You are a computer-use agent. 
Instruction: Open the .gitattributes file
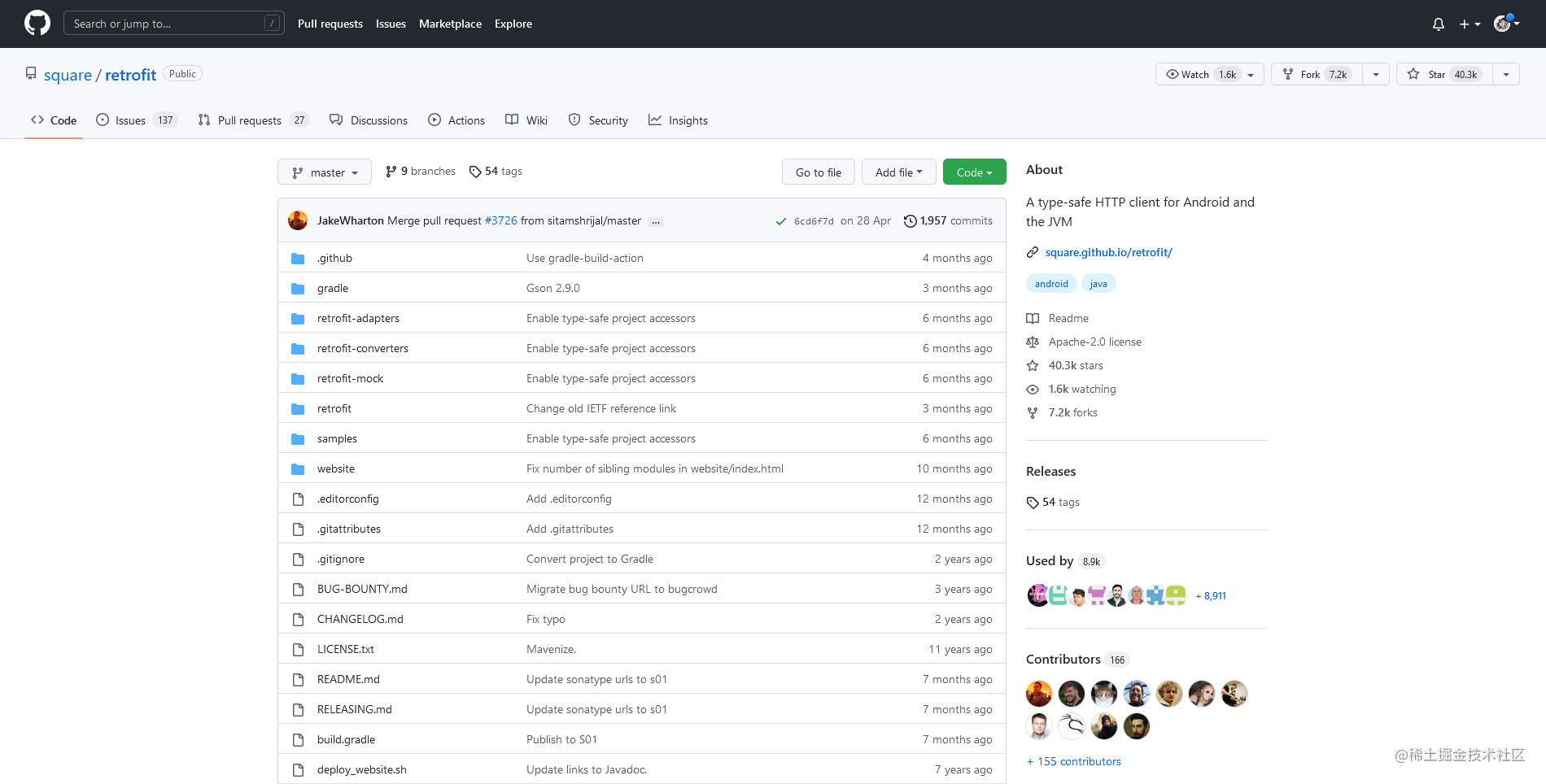pos(349,529)
